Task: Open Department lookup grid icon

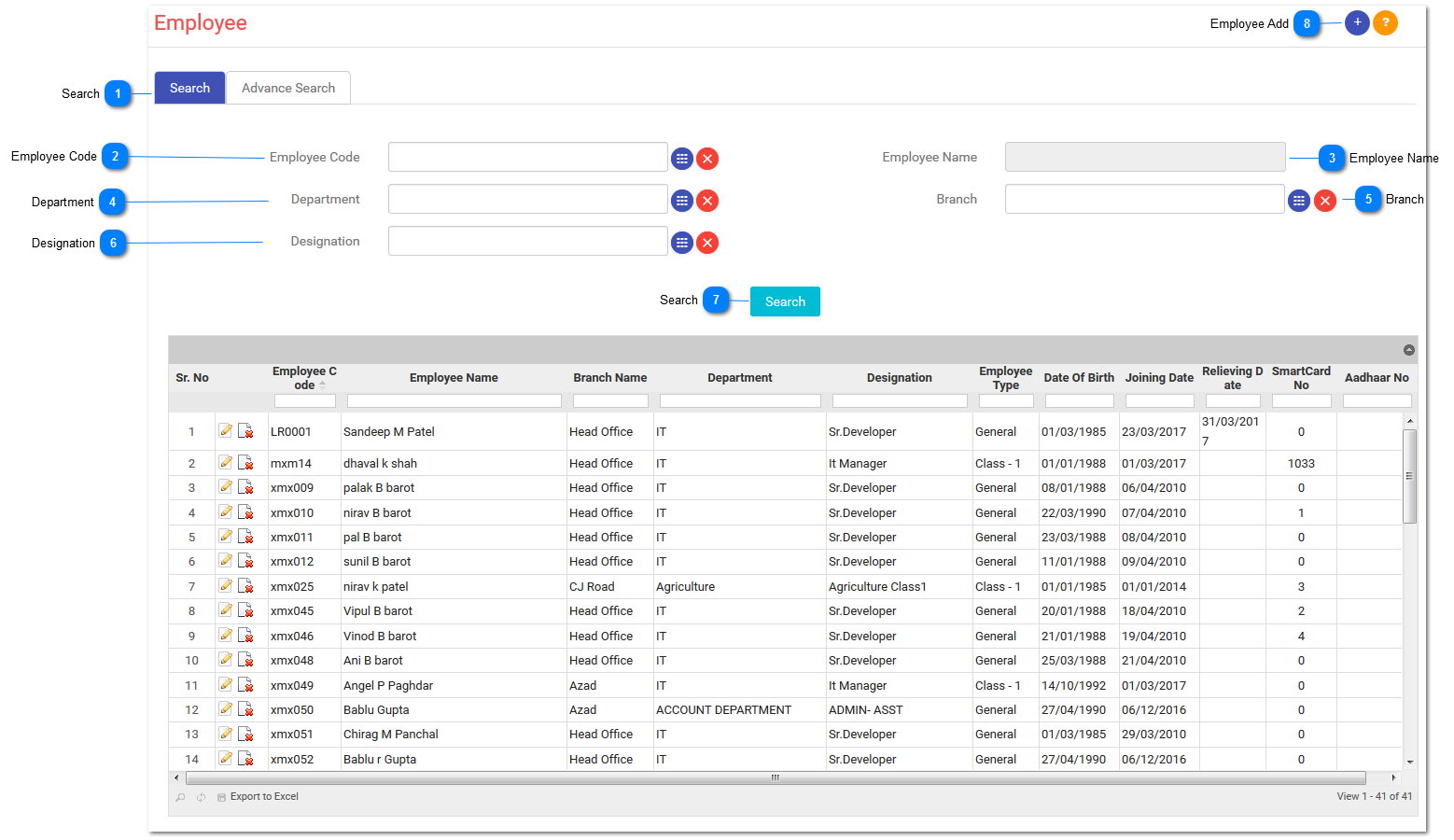Action: pos(682,201)
